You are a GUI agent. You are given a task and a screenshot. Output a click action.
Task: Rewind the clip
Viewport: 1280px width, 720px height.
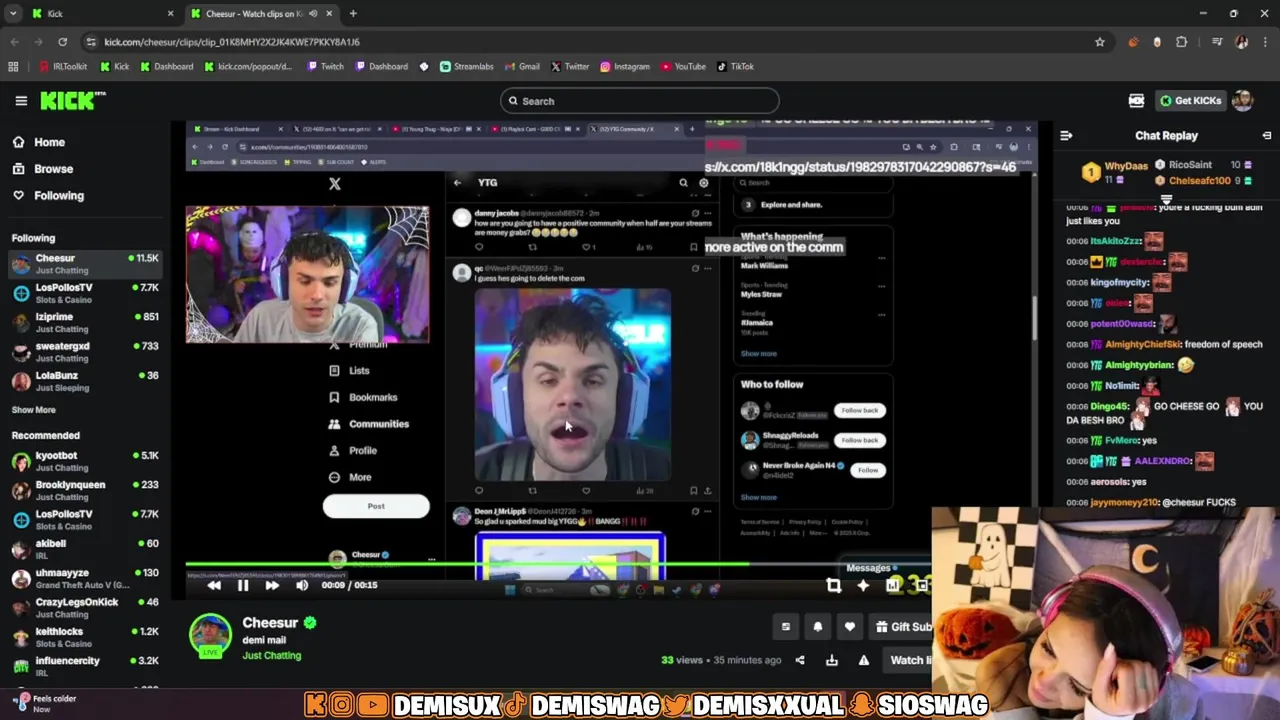214,586
